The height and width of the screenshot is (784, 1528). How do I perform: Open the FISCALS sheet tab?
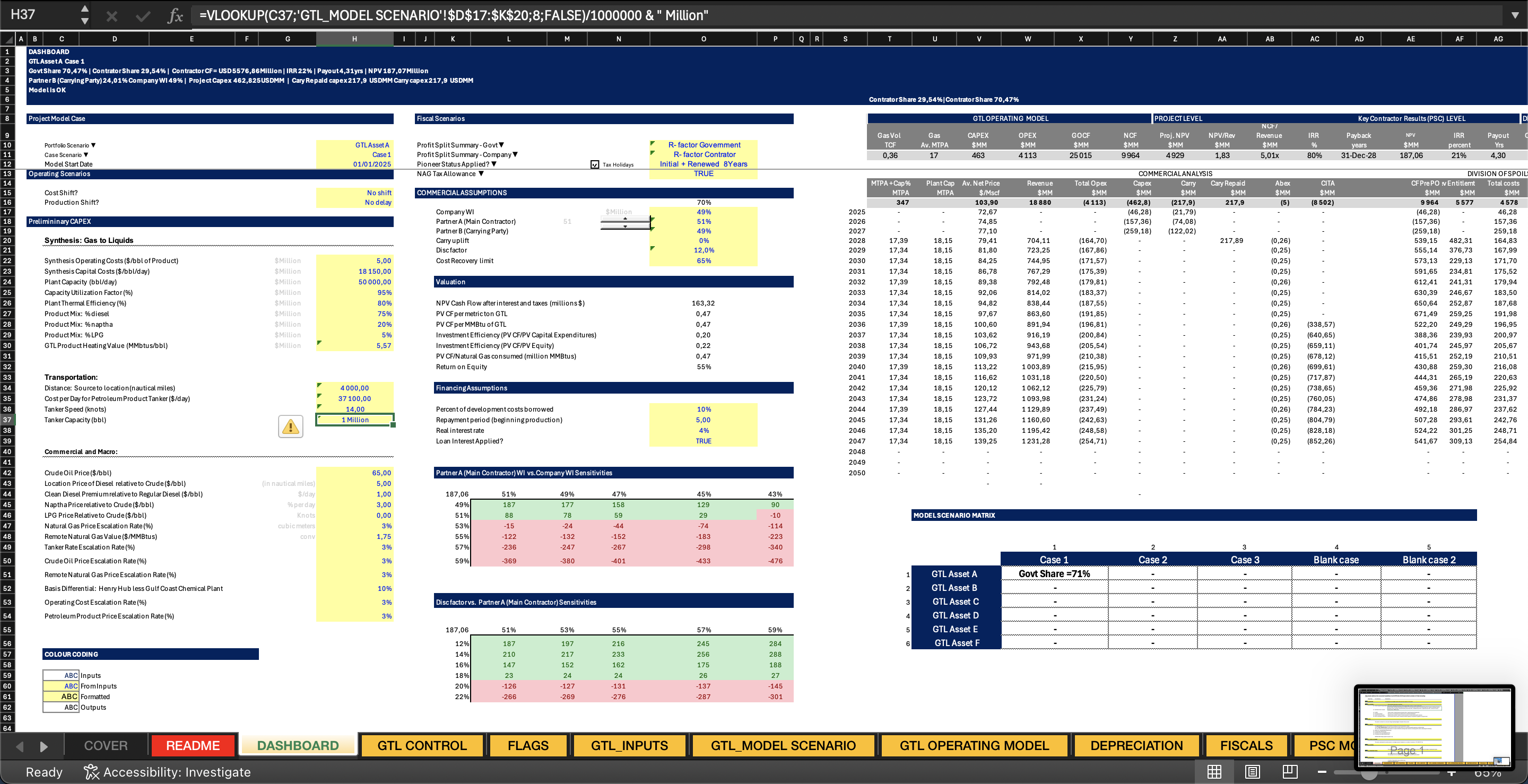click(1246, 745)
